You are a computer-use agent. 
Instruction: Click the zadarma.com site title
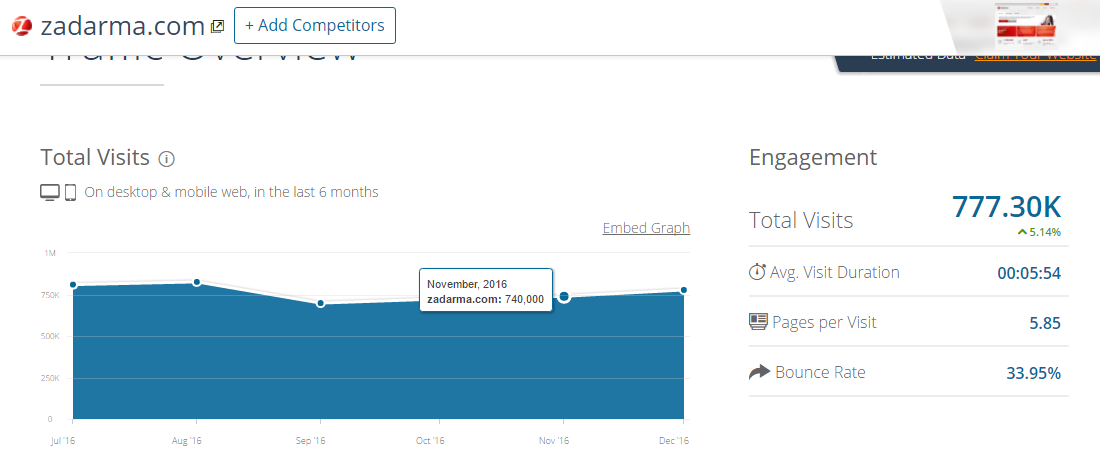tap(123, 27)
